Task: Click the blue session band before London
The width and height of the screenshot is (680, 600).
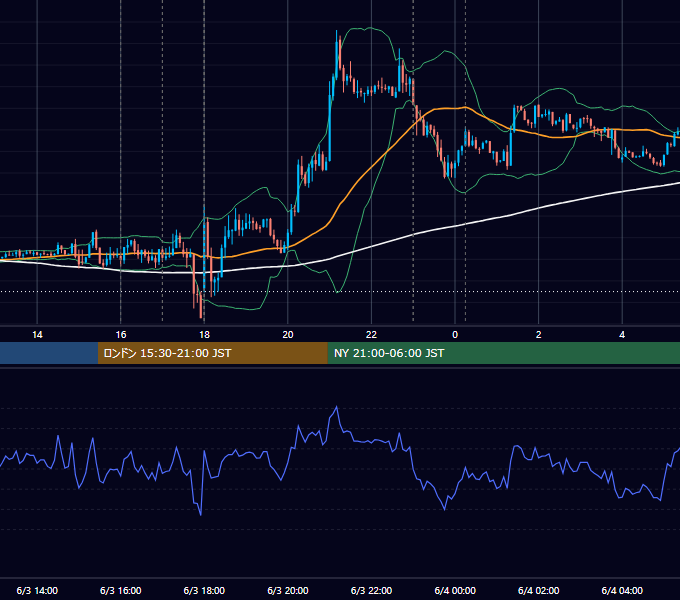Action: [x=49, y=353]
